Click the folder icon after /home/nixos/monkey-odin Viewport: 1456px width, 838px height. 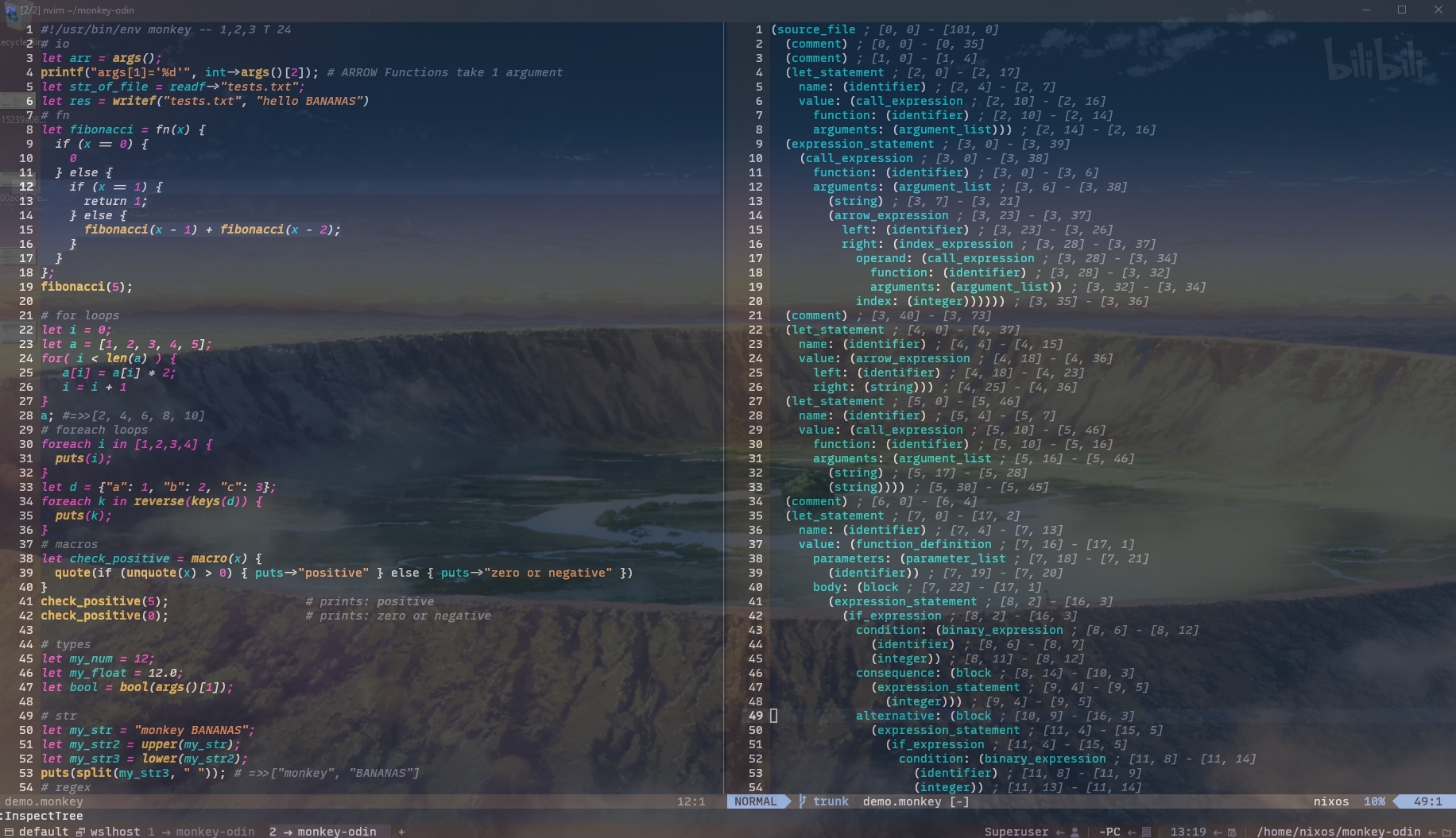point(1446,832)
